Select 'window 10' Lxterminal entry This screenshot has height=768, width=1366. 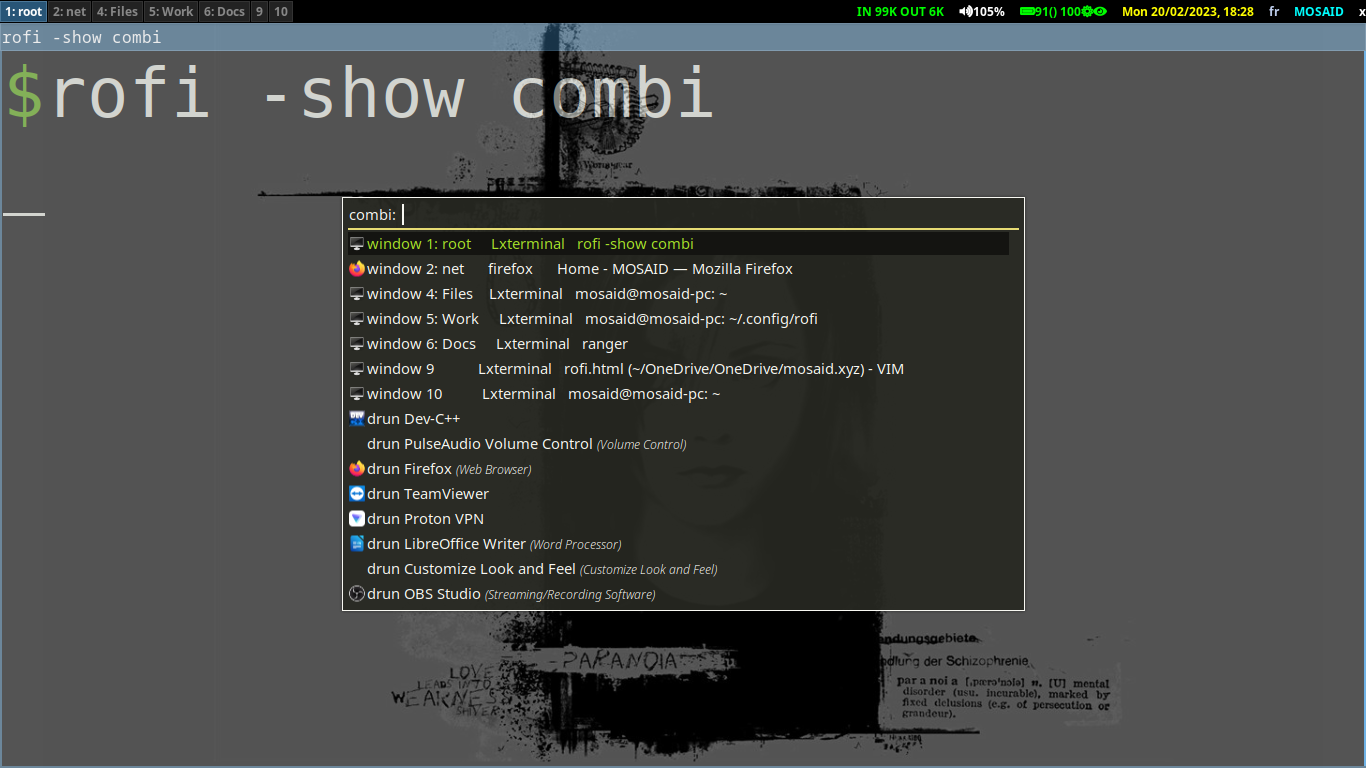tap(678, 394)
